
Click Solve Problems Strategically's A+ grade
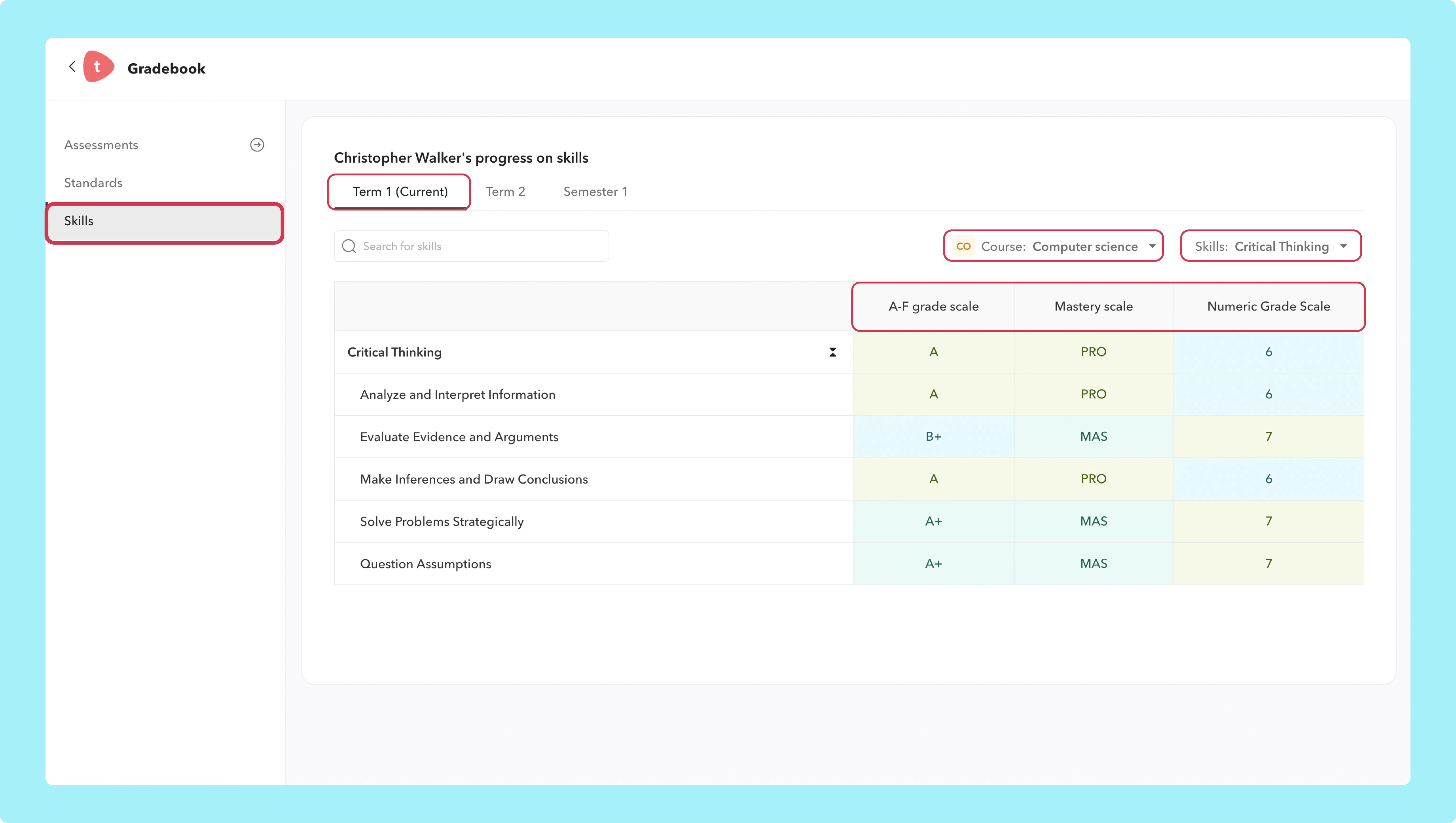click(x=934, y=521)
